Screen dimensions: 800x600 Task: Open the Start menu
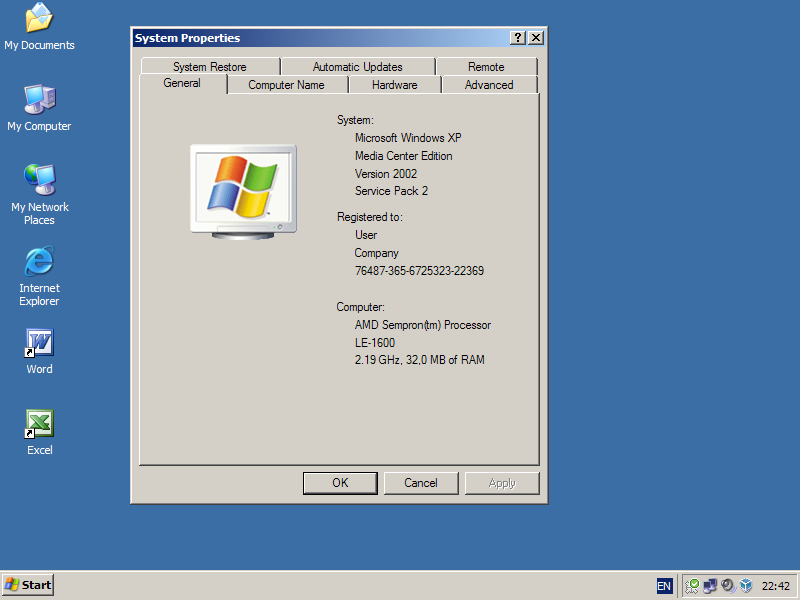tap(28, 585)
